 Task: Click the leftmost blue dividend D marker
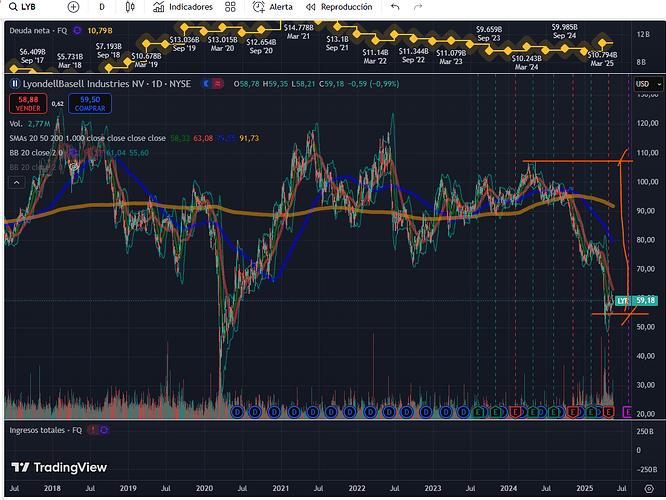[237, 411]
